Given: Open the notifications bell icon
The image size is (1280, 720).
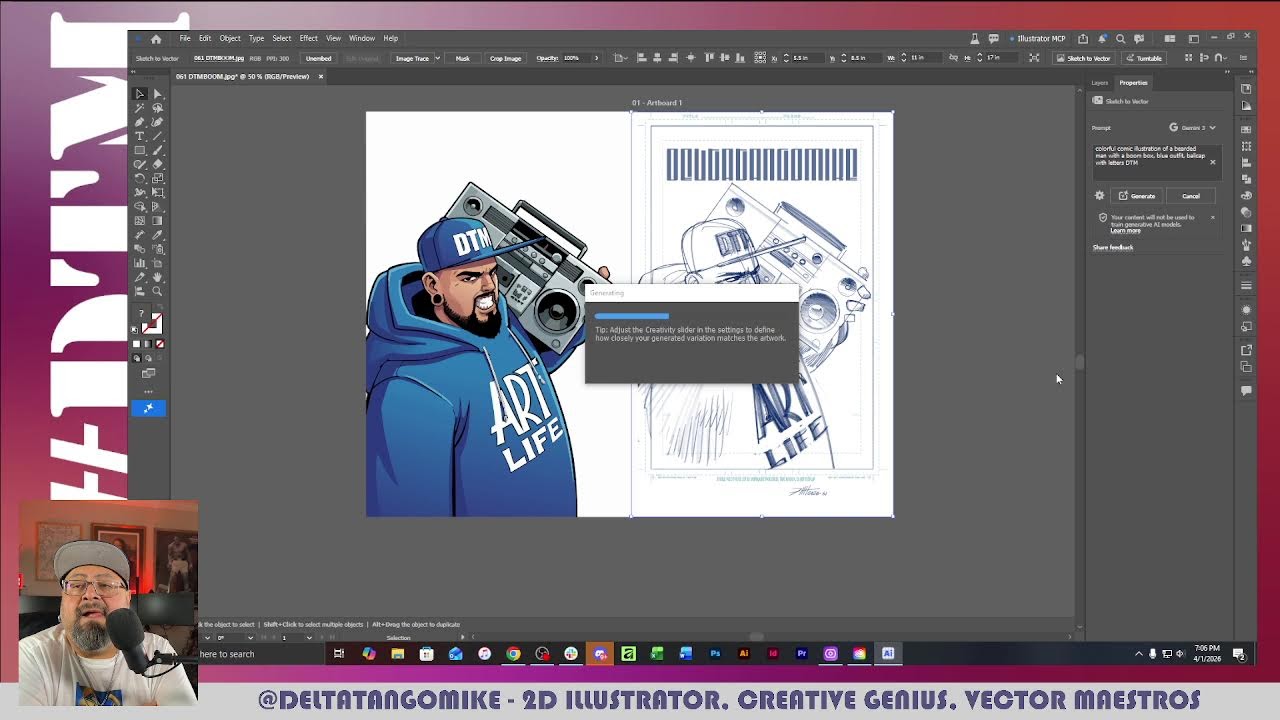Looking at the screenshot, I should point(1102,38).
